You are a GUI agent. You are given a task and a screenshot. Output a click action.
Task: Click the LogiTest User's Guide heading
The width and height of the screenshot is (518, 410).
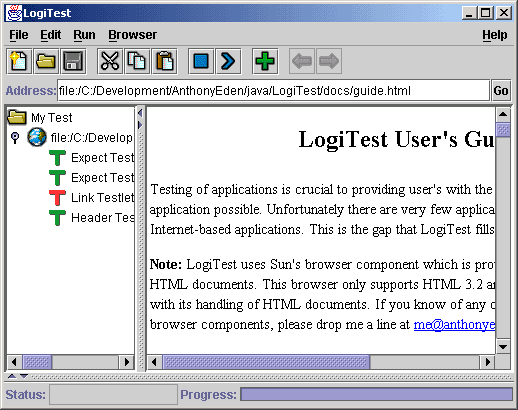click(396, 139)
